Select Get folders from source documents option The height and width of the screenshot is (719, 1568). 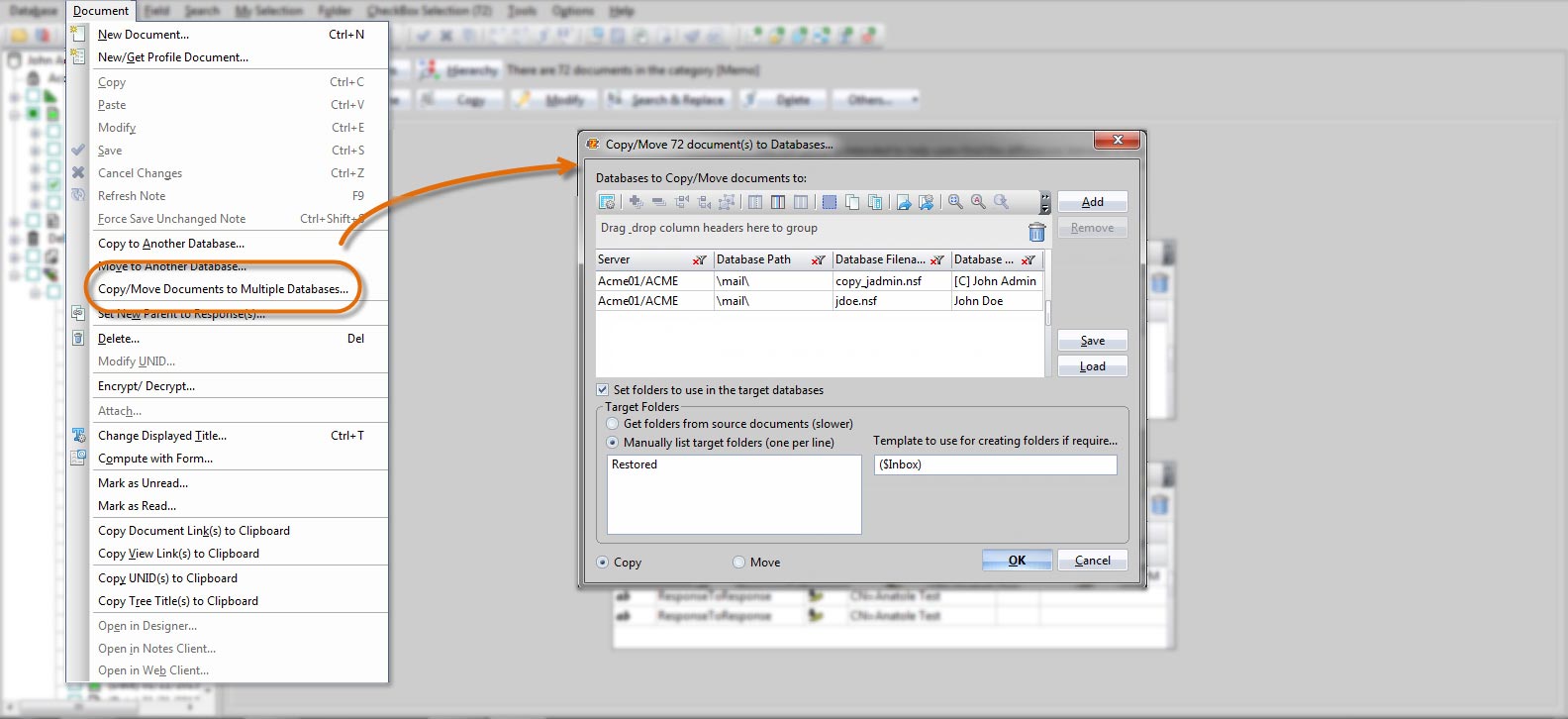pyautogui.click(x=613, y=424)
